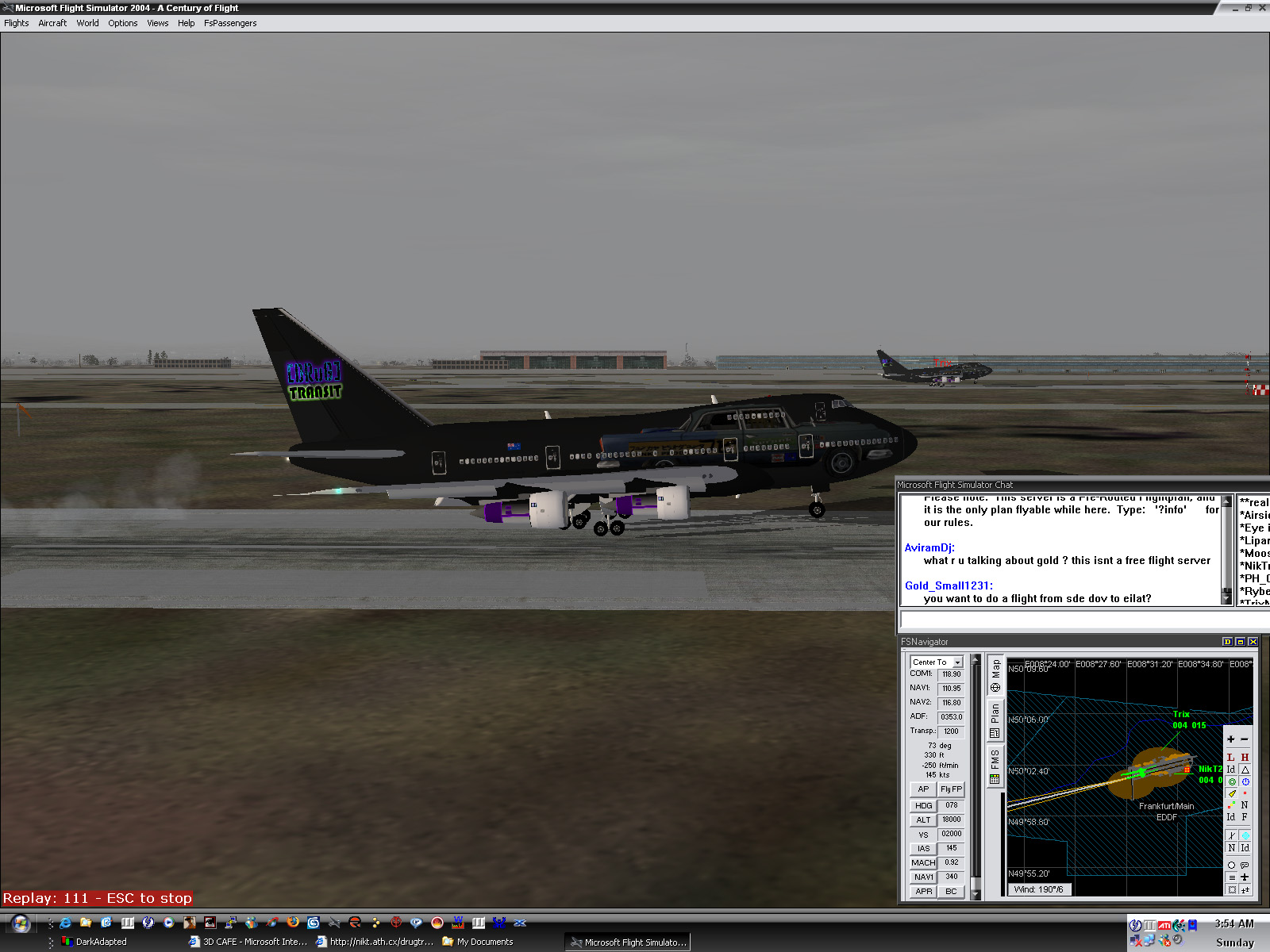This screenshot has width=1270, height=952.
Task: Toggle the HDG heading hold button
Action: [923, 805]
